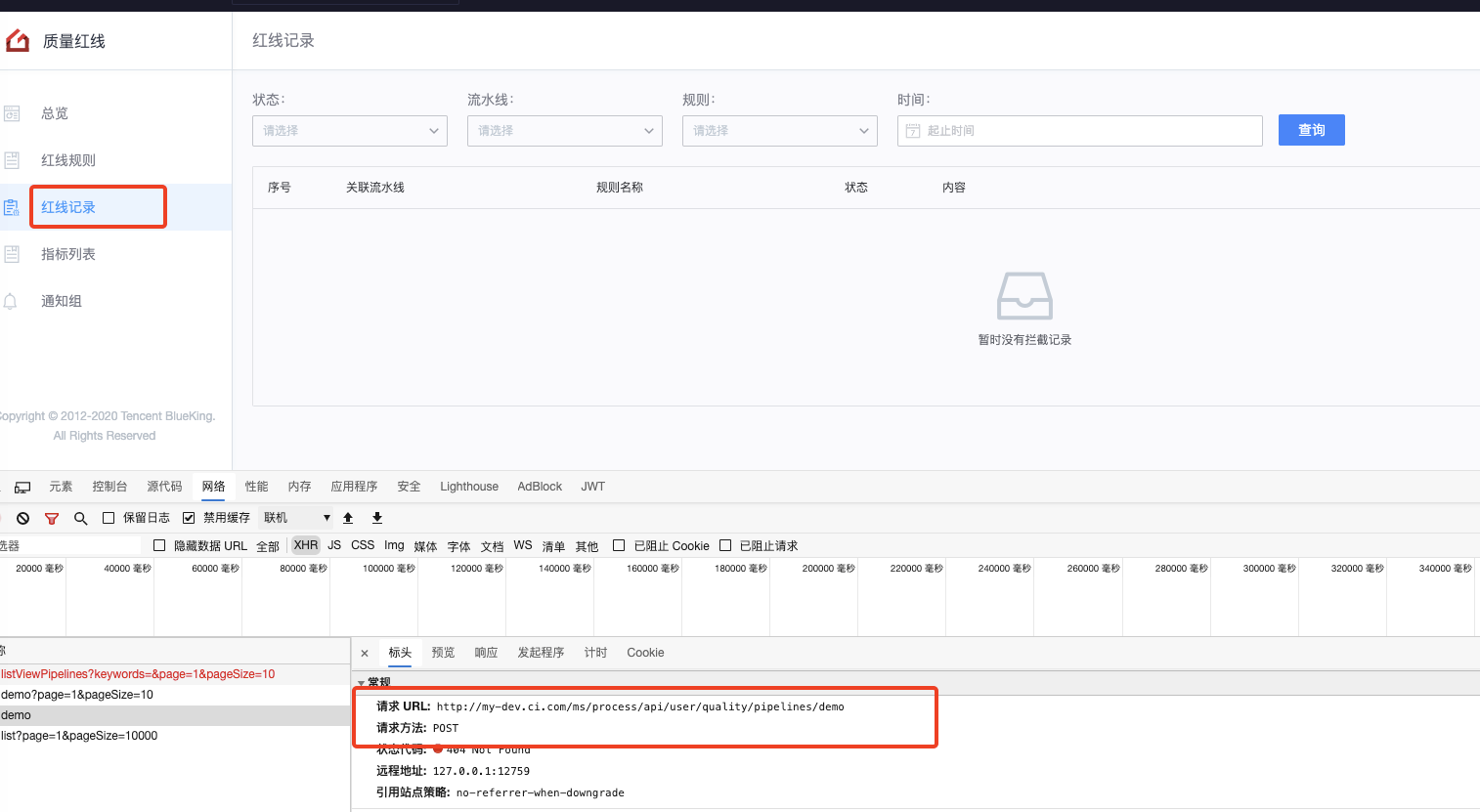The image size is (1480, 812).
Task: Click the 指标列表 sidebar icon
Action: (x=12, y=254)
